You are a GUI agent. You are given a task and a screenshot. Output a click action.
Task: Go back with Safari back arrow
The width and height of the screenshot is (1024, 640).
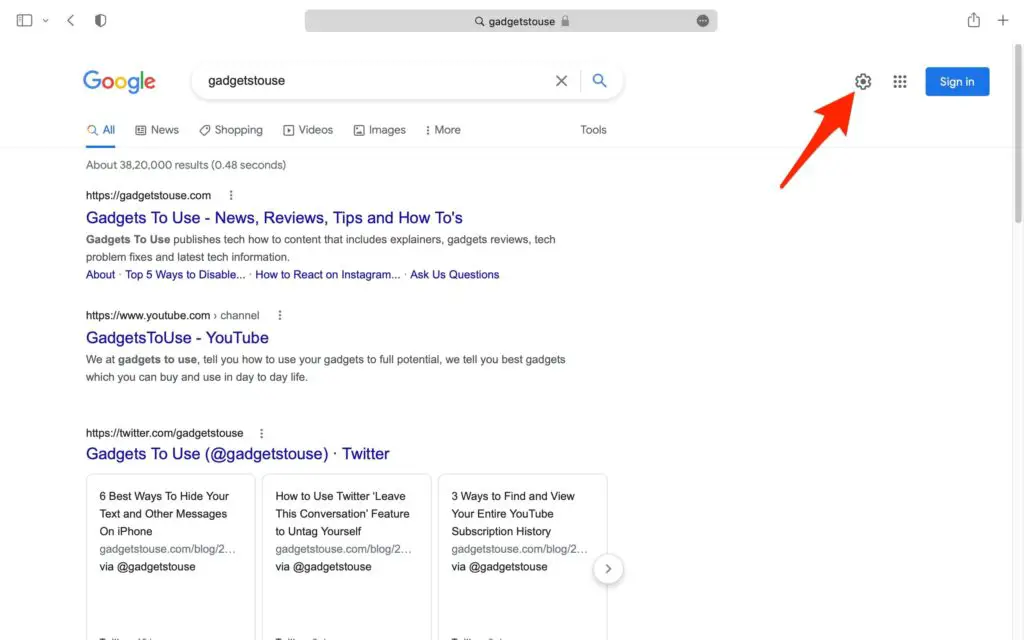(71, 20)
